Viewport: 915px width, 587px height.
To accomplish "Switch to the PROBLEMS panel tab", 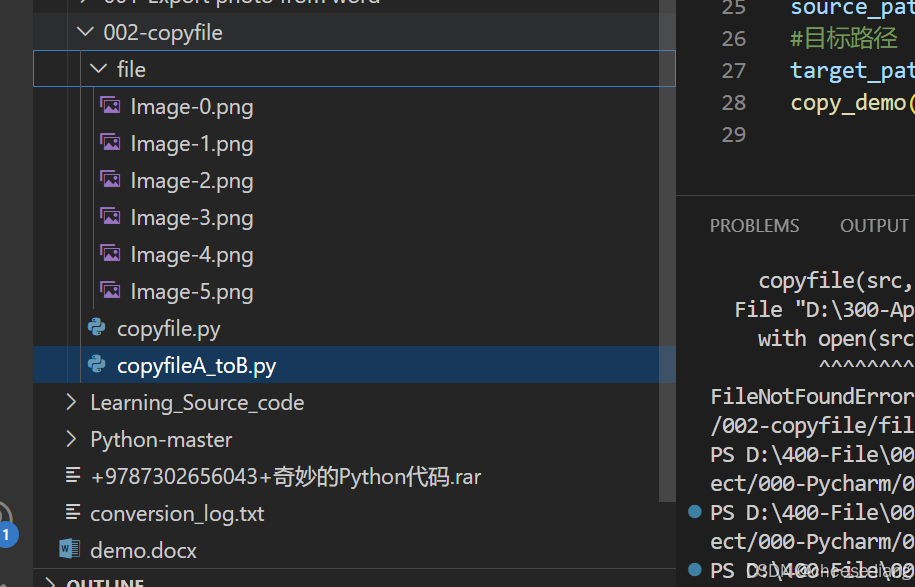I will (x=754, y=226).
